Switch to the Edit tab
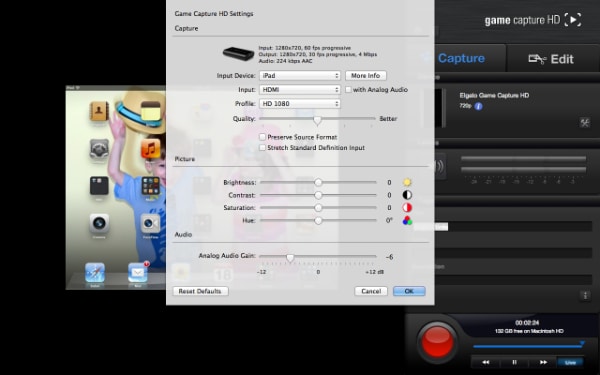 tap(551, 59)
